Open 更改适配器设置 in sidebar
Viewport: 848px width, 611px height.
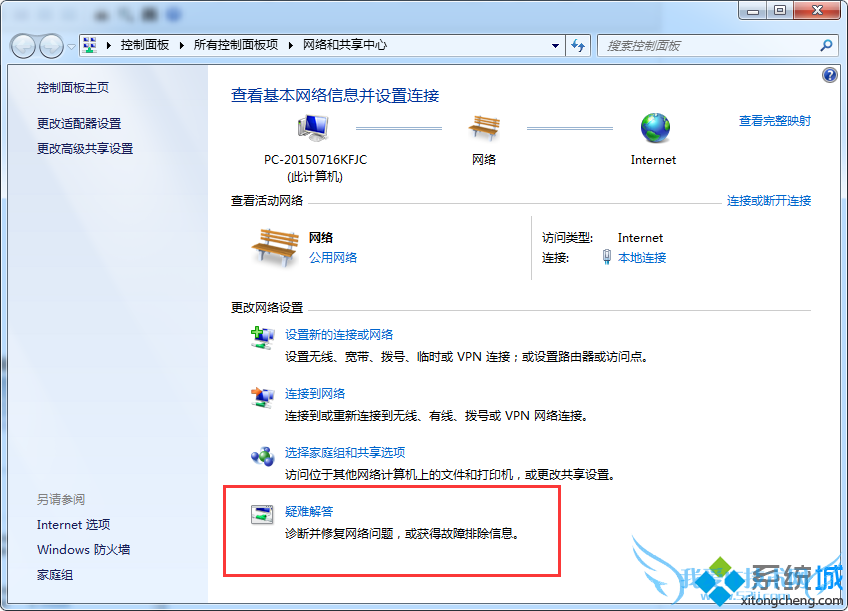[x=79, y=123]
